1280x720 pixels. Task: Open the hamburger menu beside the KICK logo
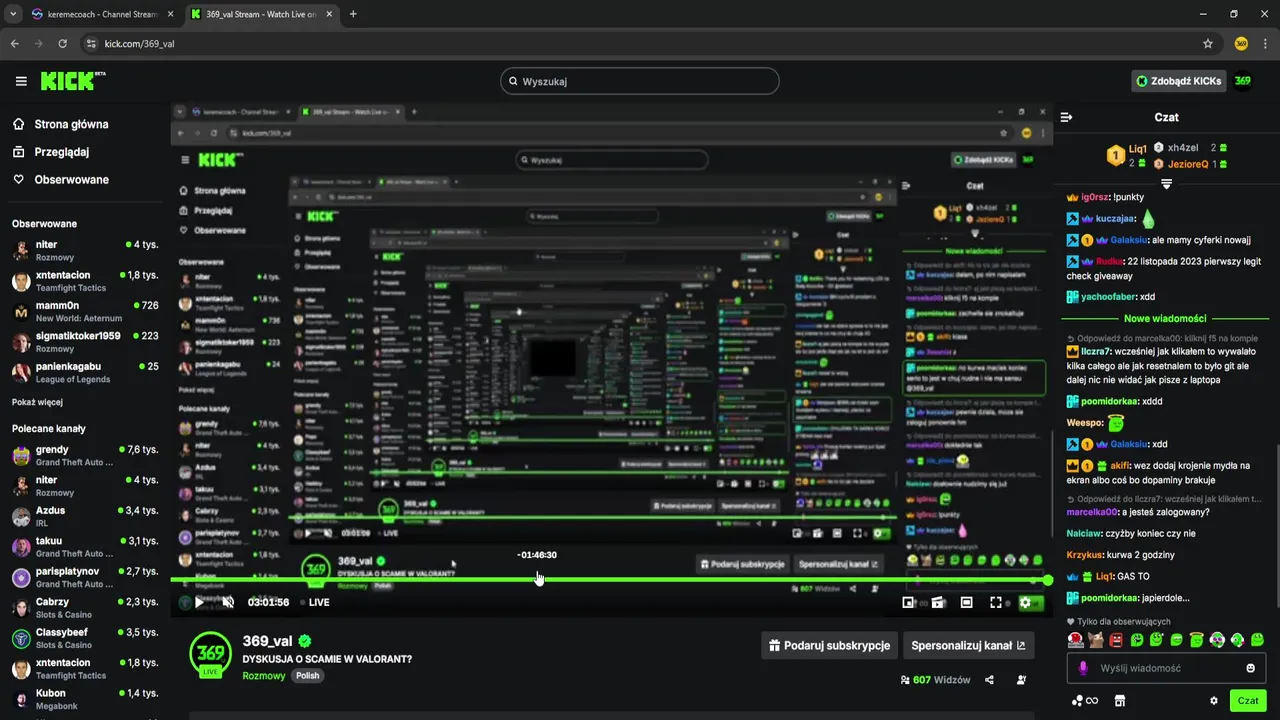coord(21,81)
